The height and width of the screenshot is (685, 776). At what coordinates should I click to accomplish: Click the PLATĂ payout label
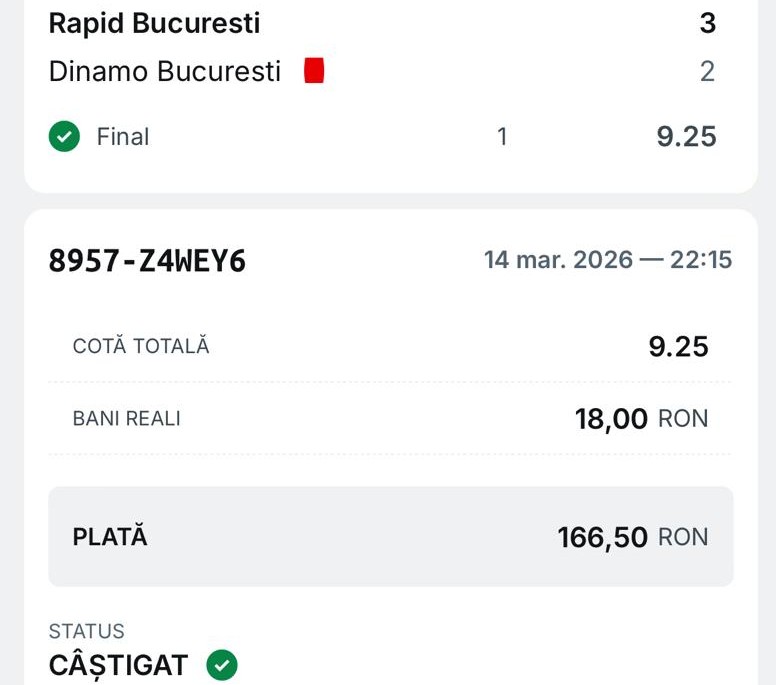point(110,537)
